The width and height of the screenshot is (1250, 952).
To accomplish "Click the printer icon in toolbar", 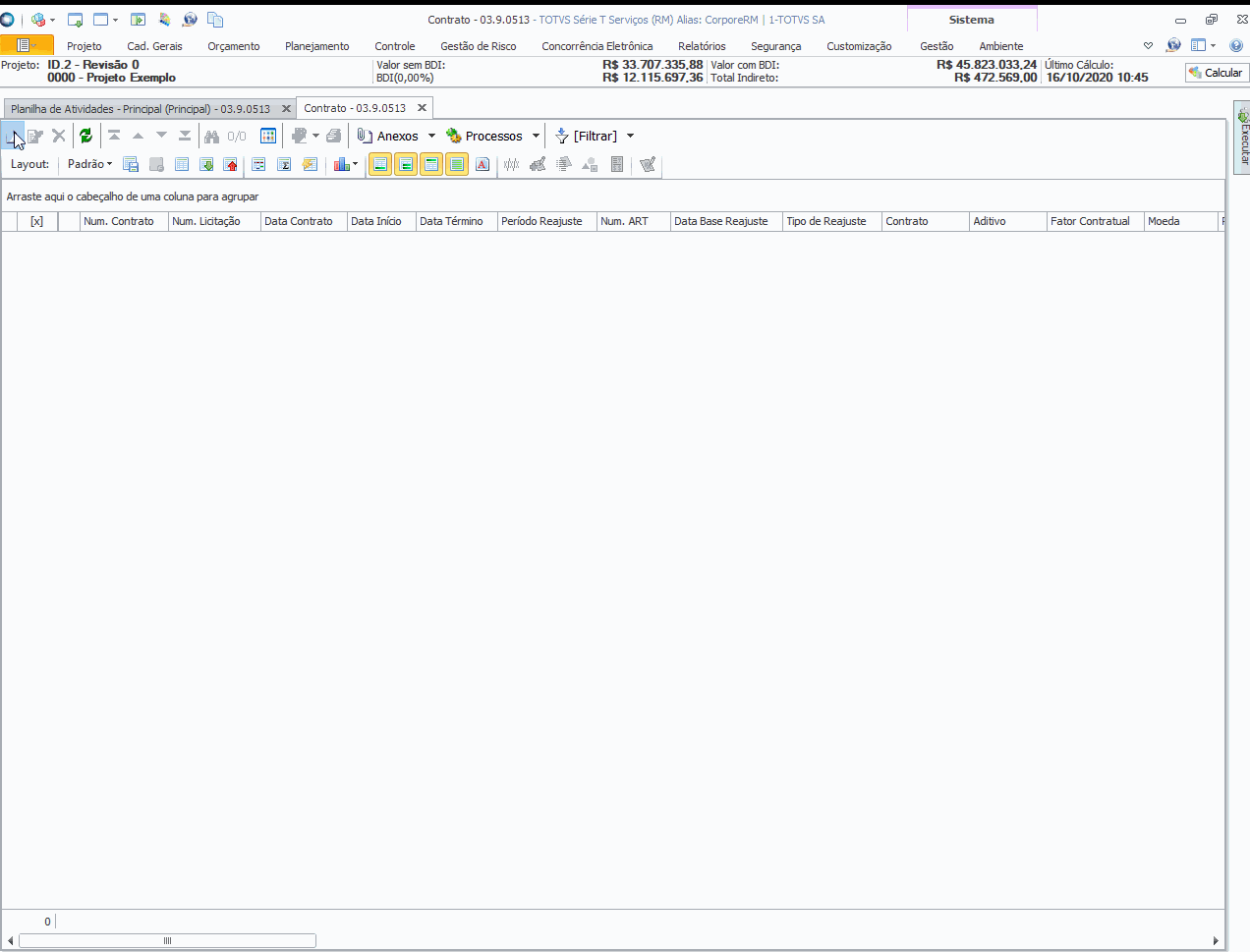I will [334, 137].
